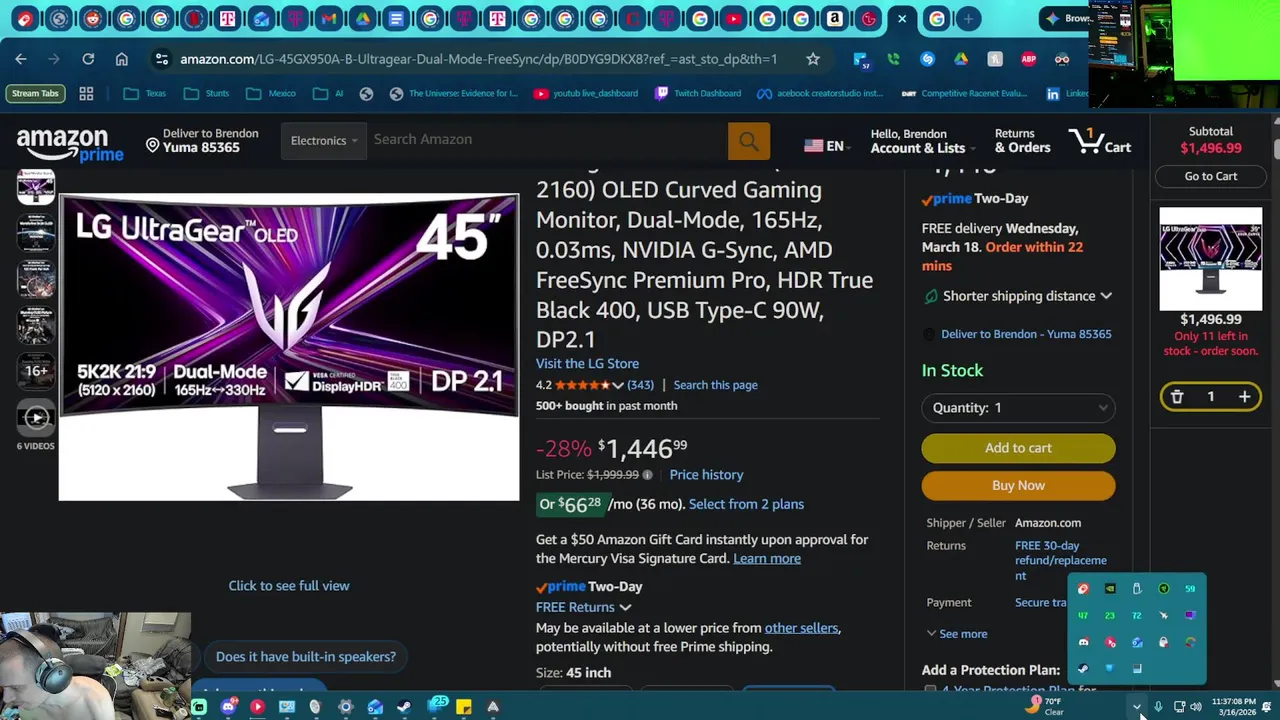This screenshot has height=720, width=1280.
Task: Expand the FREE Returns chevron
Action: (x=625, y=608)
